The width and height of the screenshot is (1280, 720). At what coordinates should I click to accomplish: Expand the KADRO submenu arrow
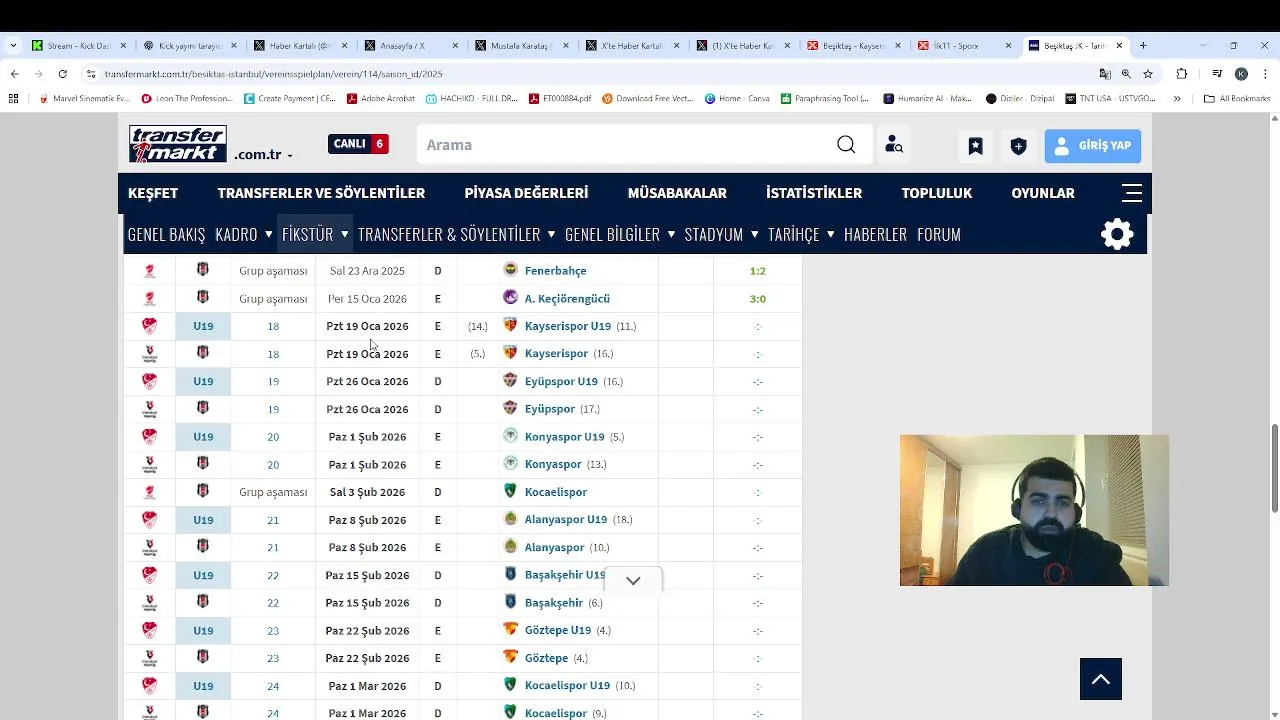click(268, 234)
